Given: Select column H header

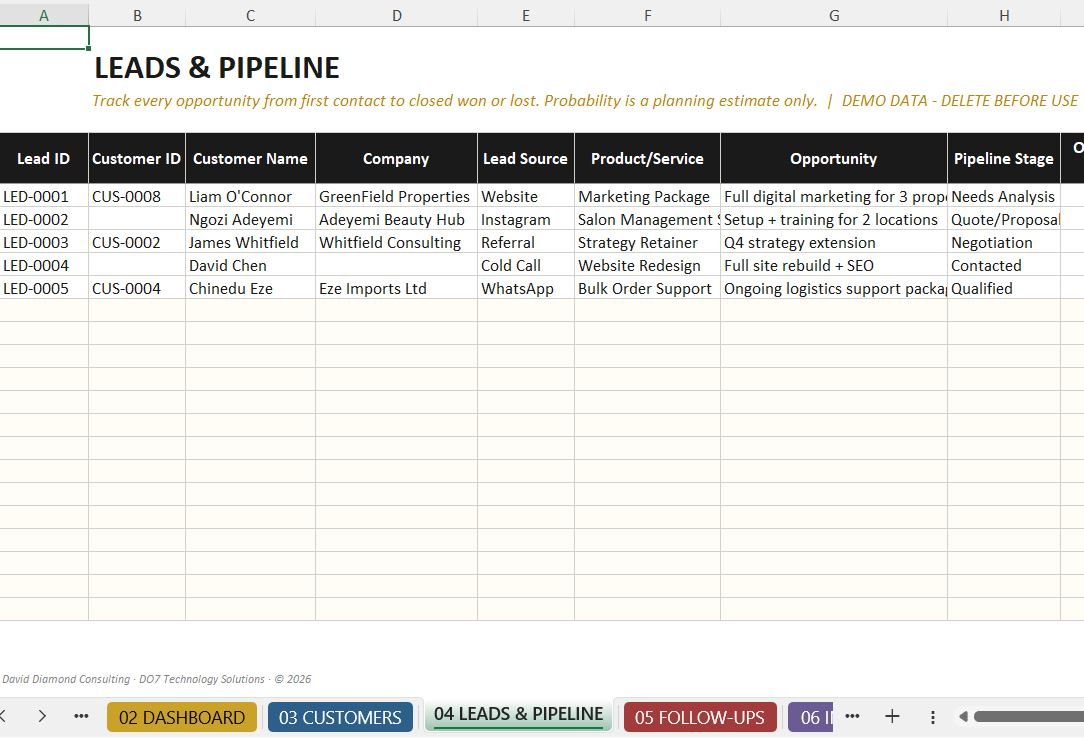Looking at the screenshot, I should click(x=1004, y=15).
